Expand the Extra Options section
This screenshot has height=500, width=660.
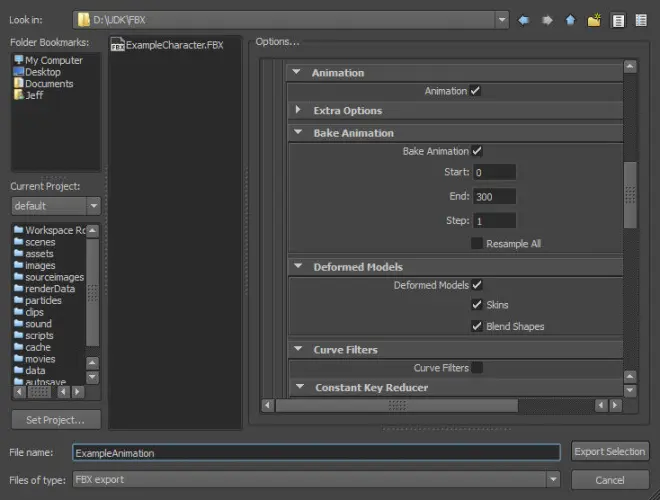(x=298, y=110)
